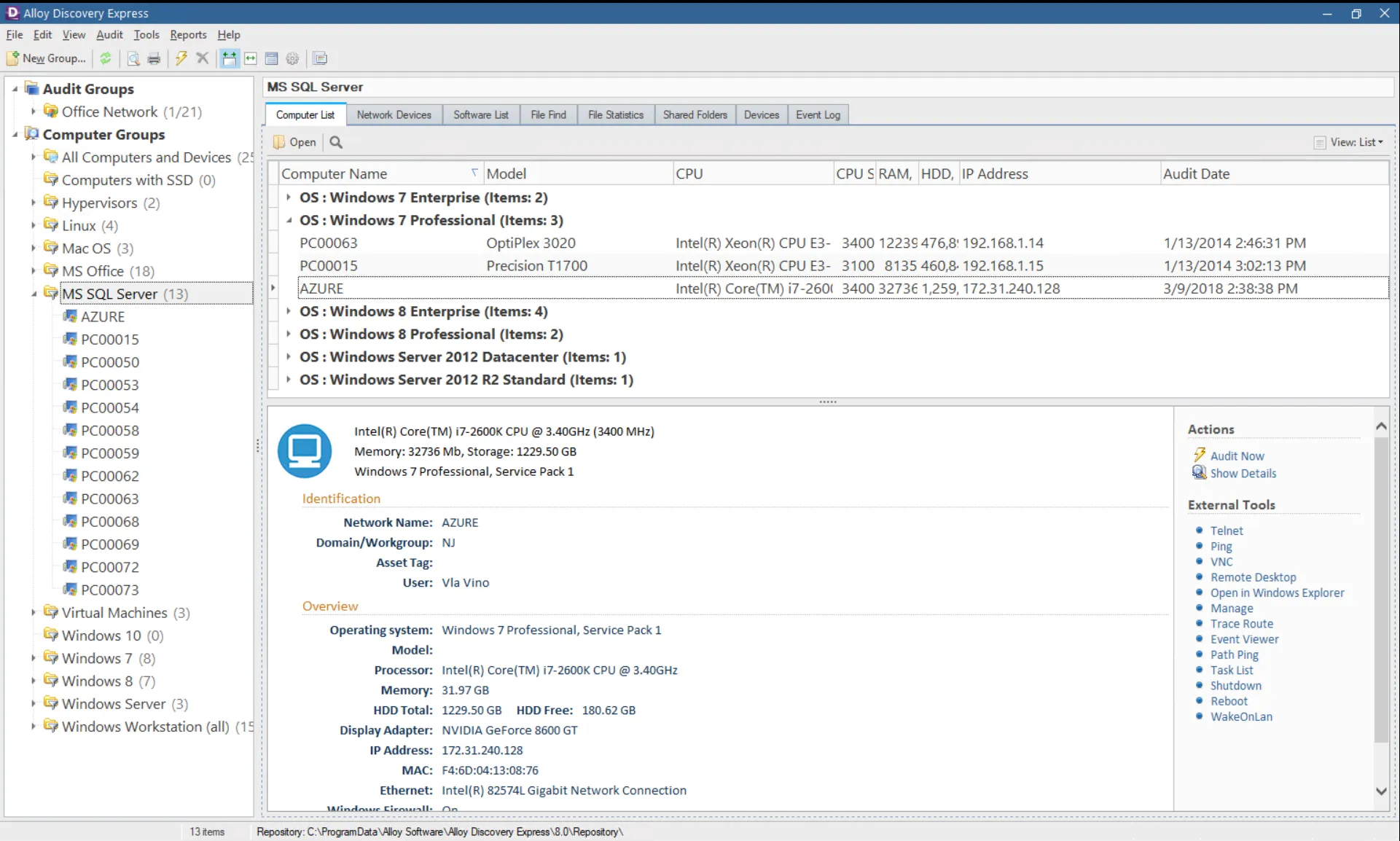Select the Print Preview icon

[133, 58]
